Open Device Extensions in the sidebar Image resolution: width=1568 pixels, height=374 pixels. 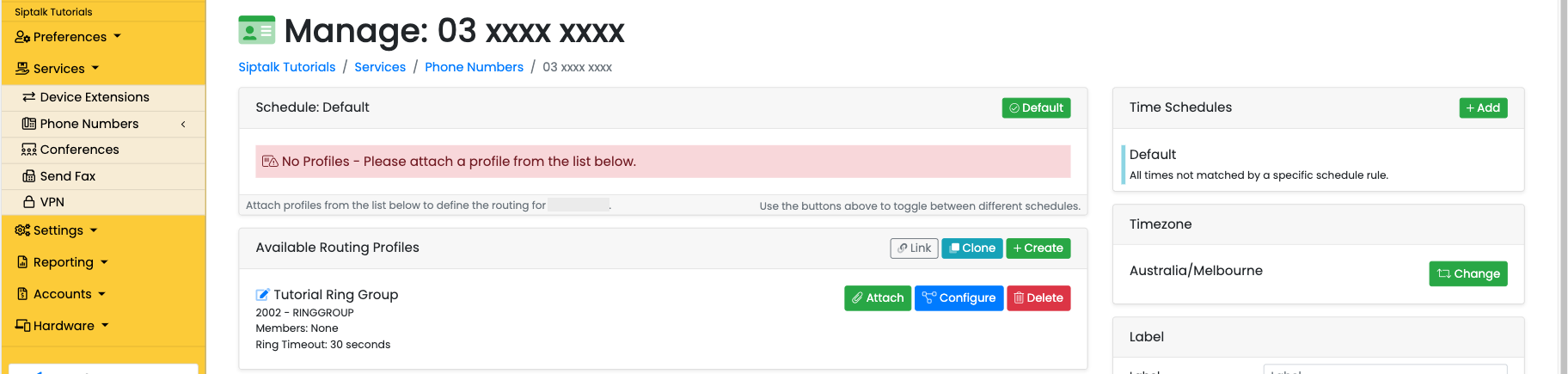pyautogui.click(x=95, y=97)
